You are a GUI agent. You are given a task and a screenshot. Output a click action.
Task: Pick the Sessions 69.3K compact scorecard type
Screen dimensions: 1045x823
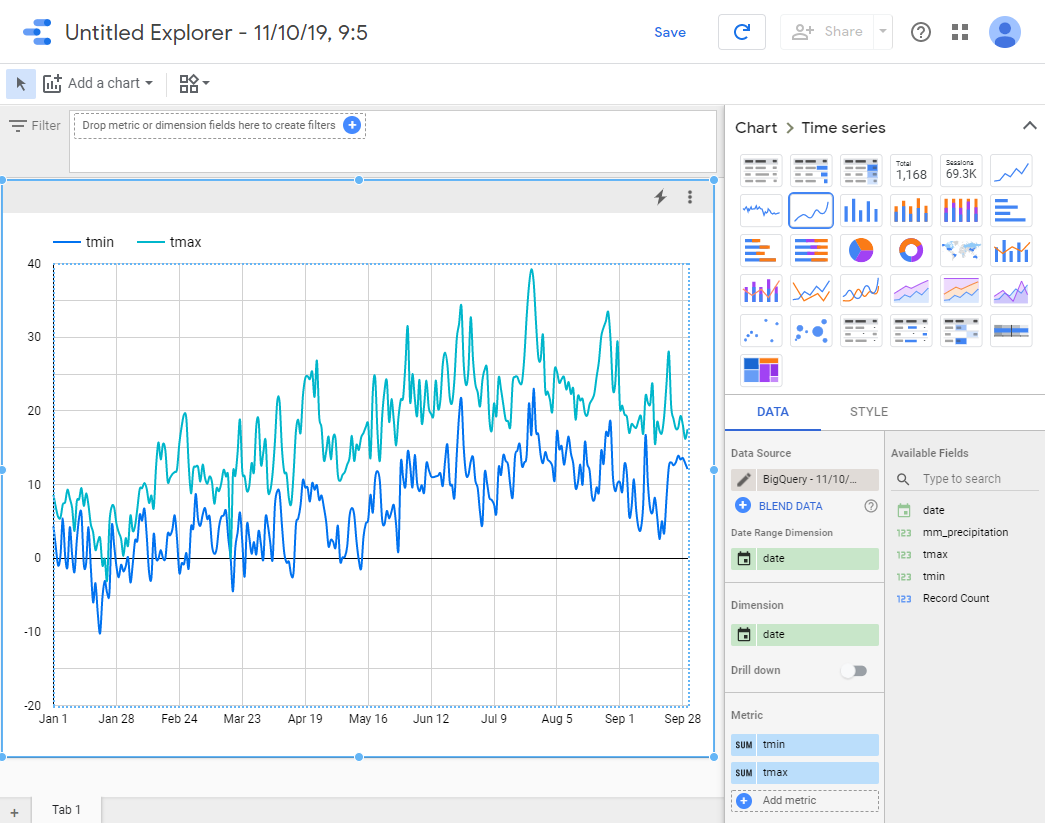click(960, 171)
